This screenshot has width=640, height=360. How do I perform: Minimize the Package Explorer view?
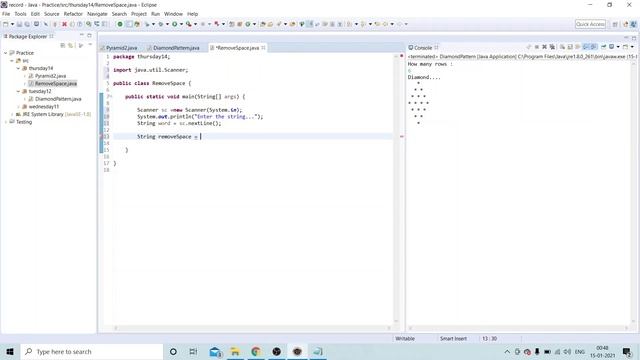coord(82,36)
